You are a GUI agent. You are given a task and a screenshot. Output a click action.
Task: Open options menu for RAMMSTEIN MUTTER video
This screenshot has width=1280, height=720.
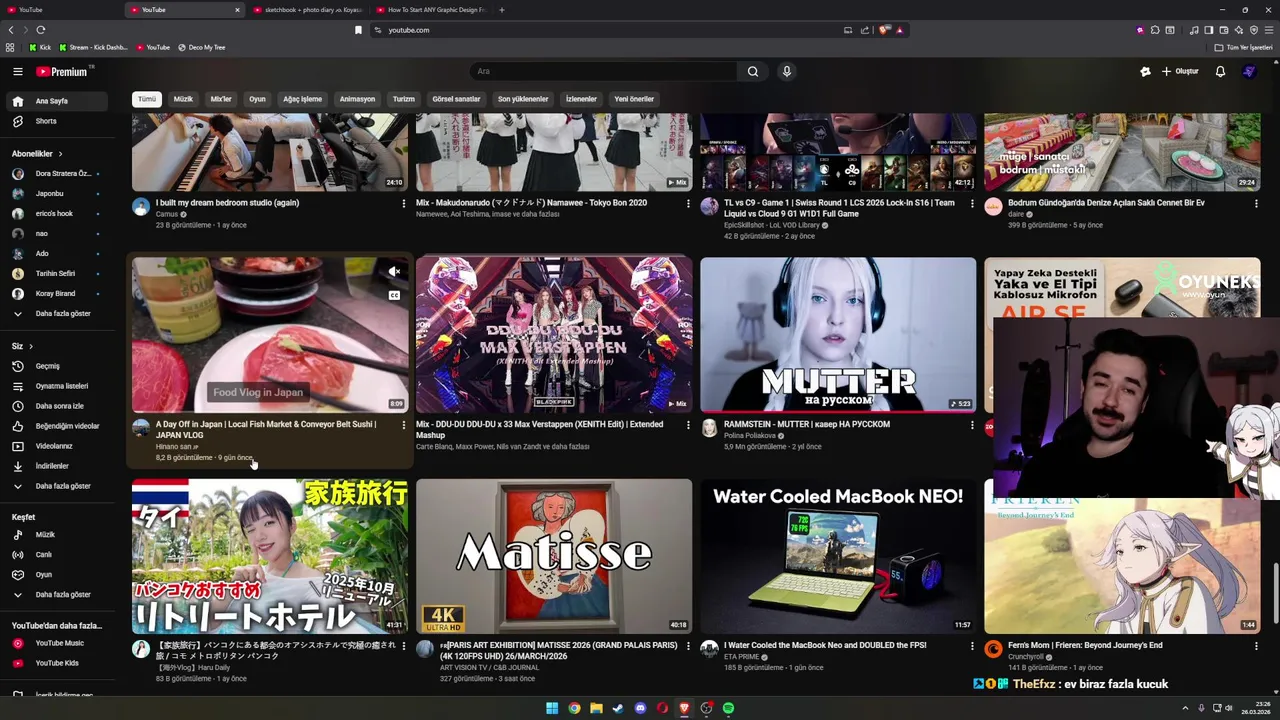click(x=972, y=425)
